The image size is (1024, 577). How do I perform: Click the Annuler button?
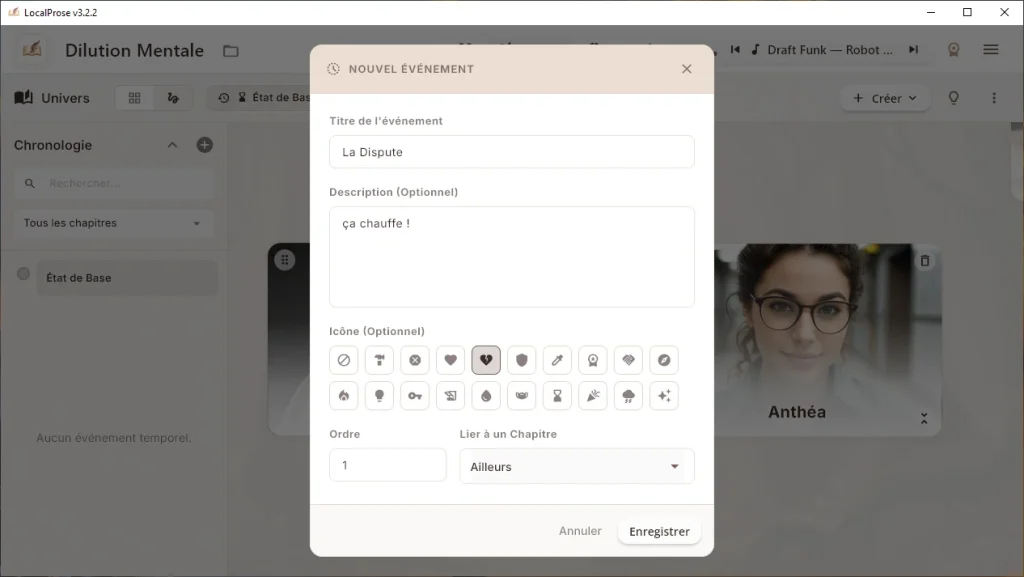click(x=580, y=531)
